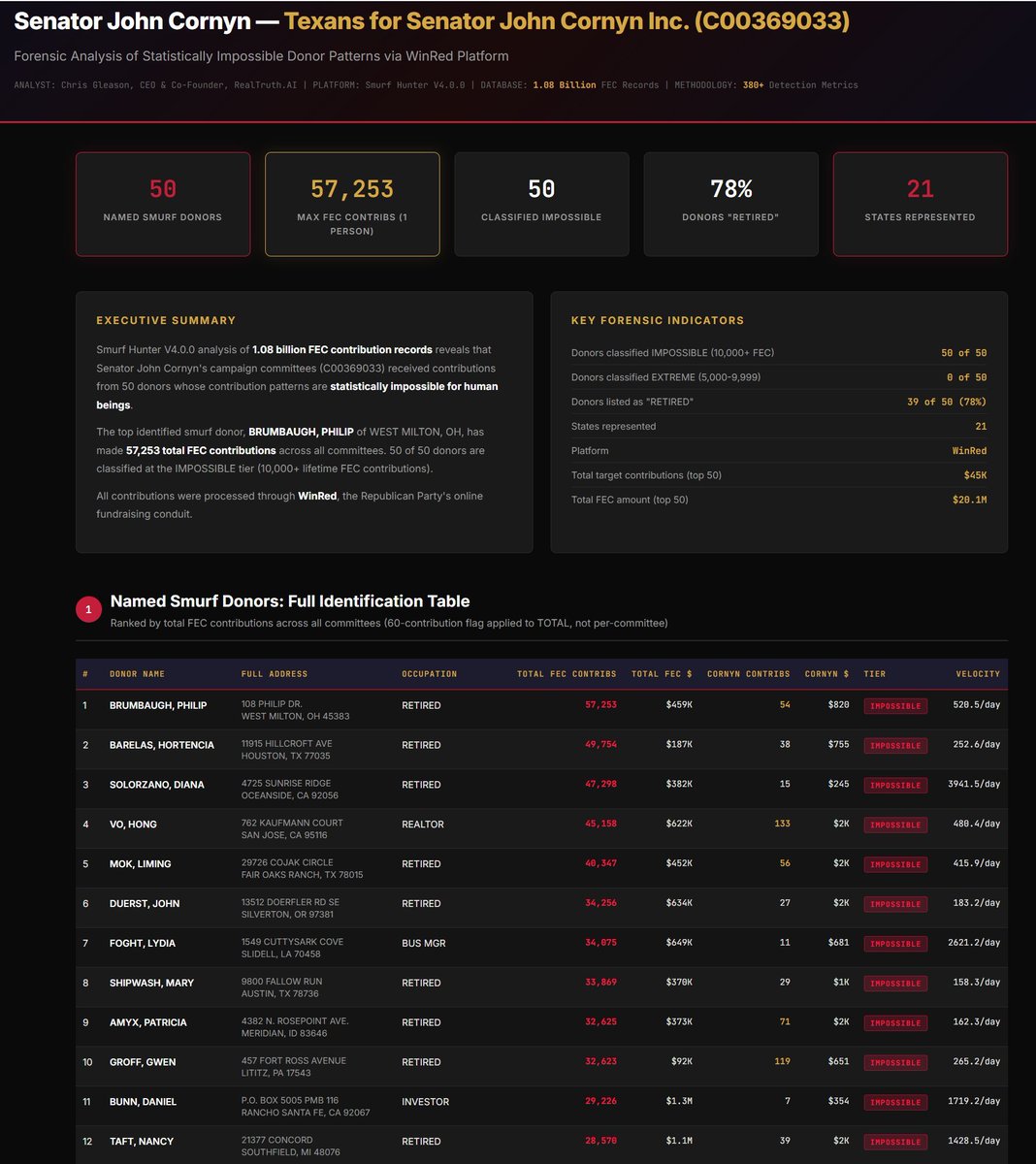Screen dimensions: 1036x1164
Task: Click REALTOR occupation in Vo, Hong row
Action: point(423,824)
